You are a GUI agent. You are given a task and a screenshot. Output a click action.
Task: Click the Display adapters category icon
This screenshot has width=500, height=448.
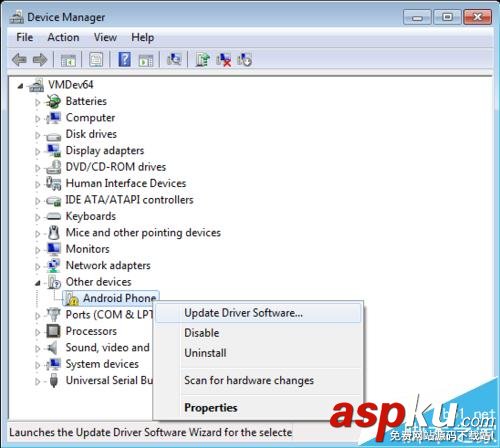pyautogui.click(x=53, y=151)
